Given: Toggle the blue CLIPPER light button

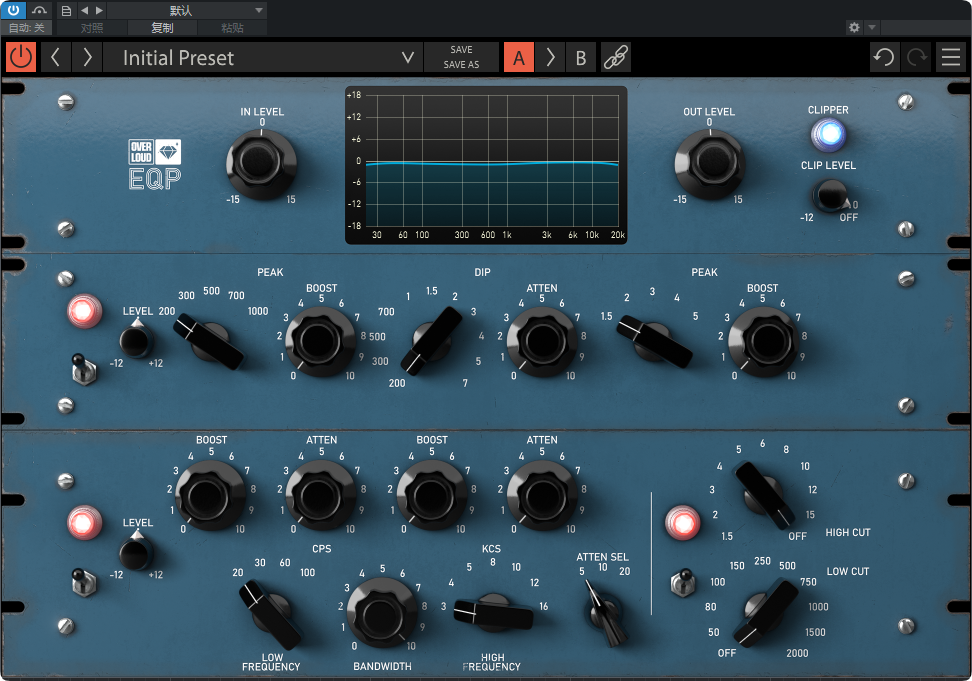Looking at the screenshot, I should click(829, 134).
